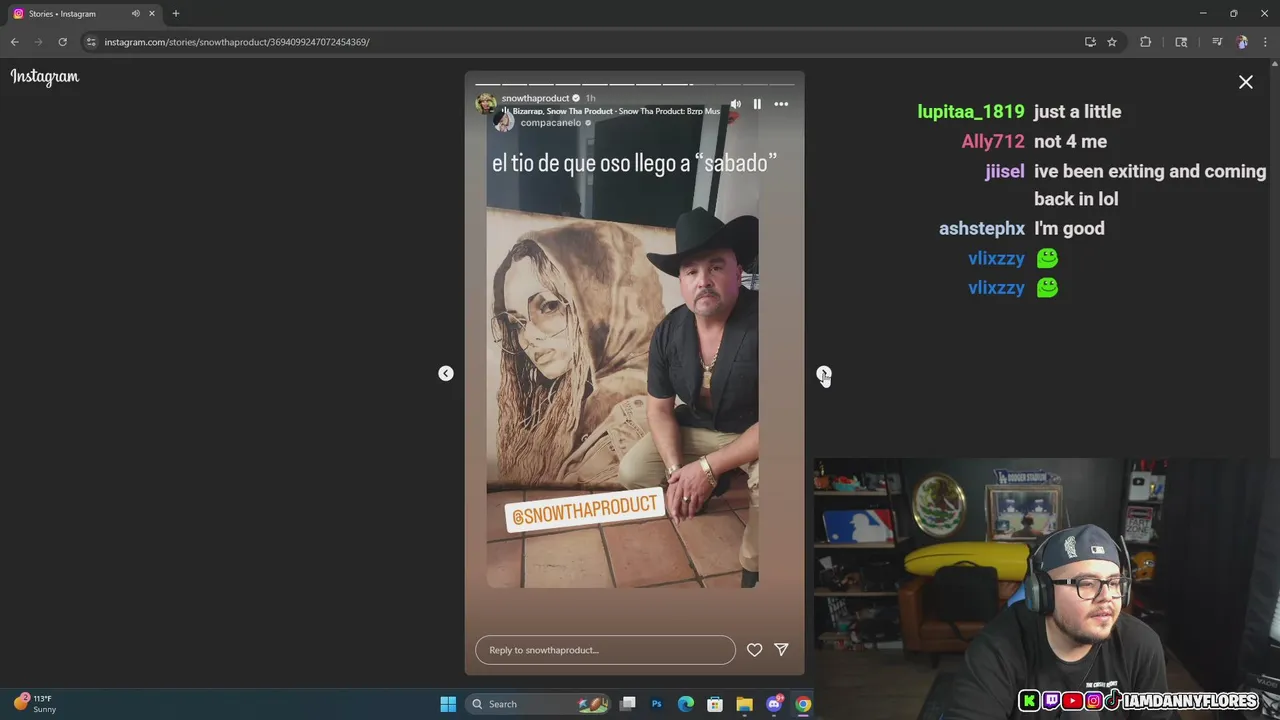Pause the story playback
The height and width of the screenshot is (720, 1280).
[757, 104]
